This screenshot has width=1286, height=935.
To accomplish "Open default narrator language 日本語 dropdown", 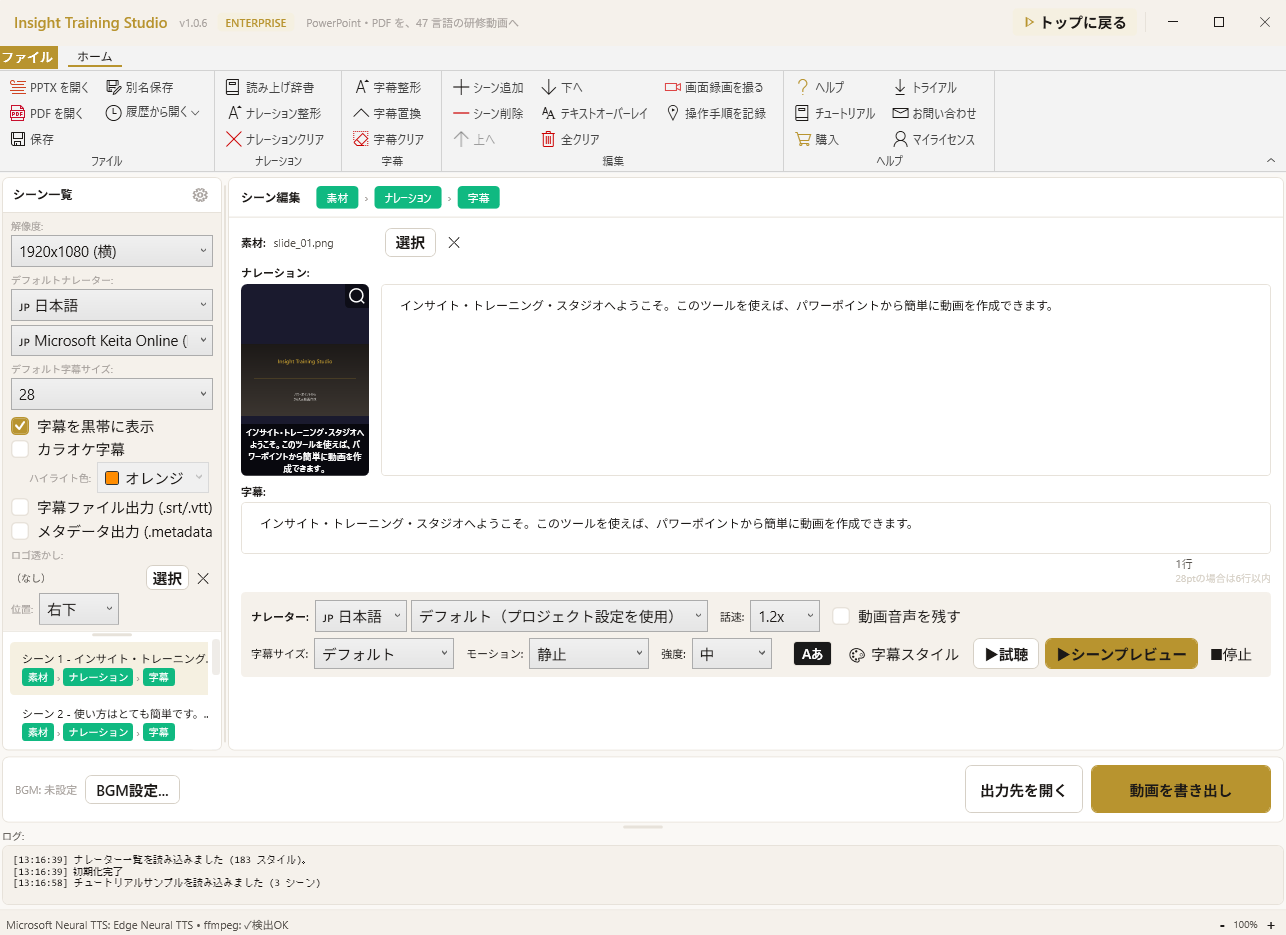I will tap(112, 304).
